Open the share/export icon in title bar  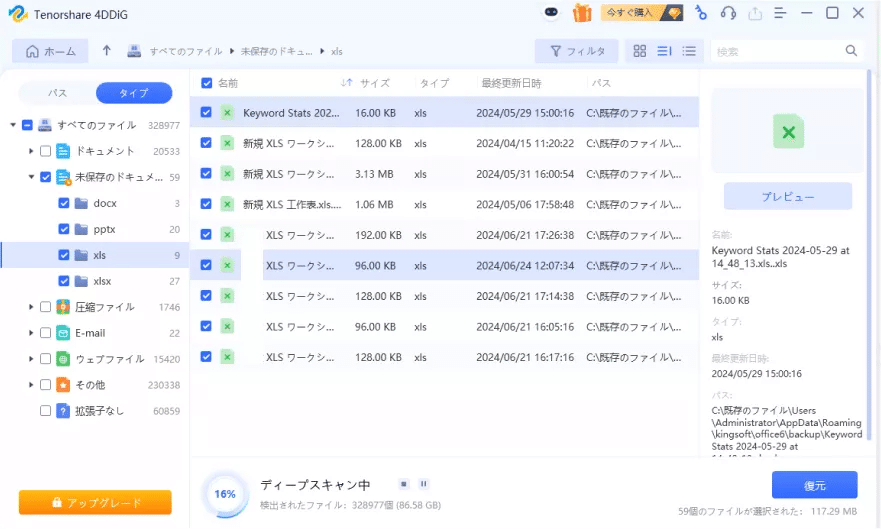pos(755,13)
